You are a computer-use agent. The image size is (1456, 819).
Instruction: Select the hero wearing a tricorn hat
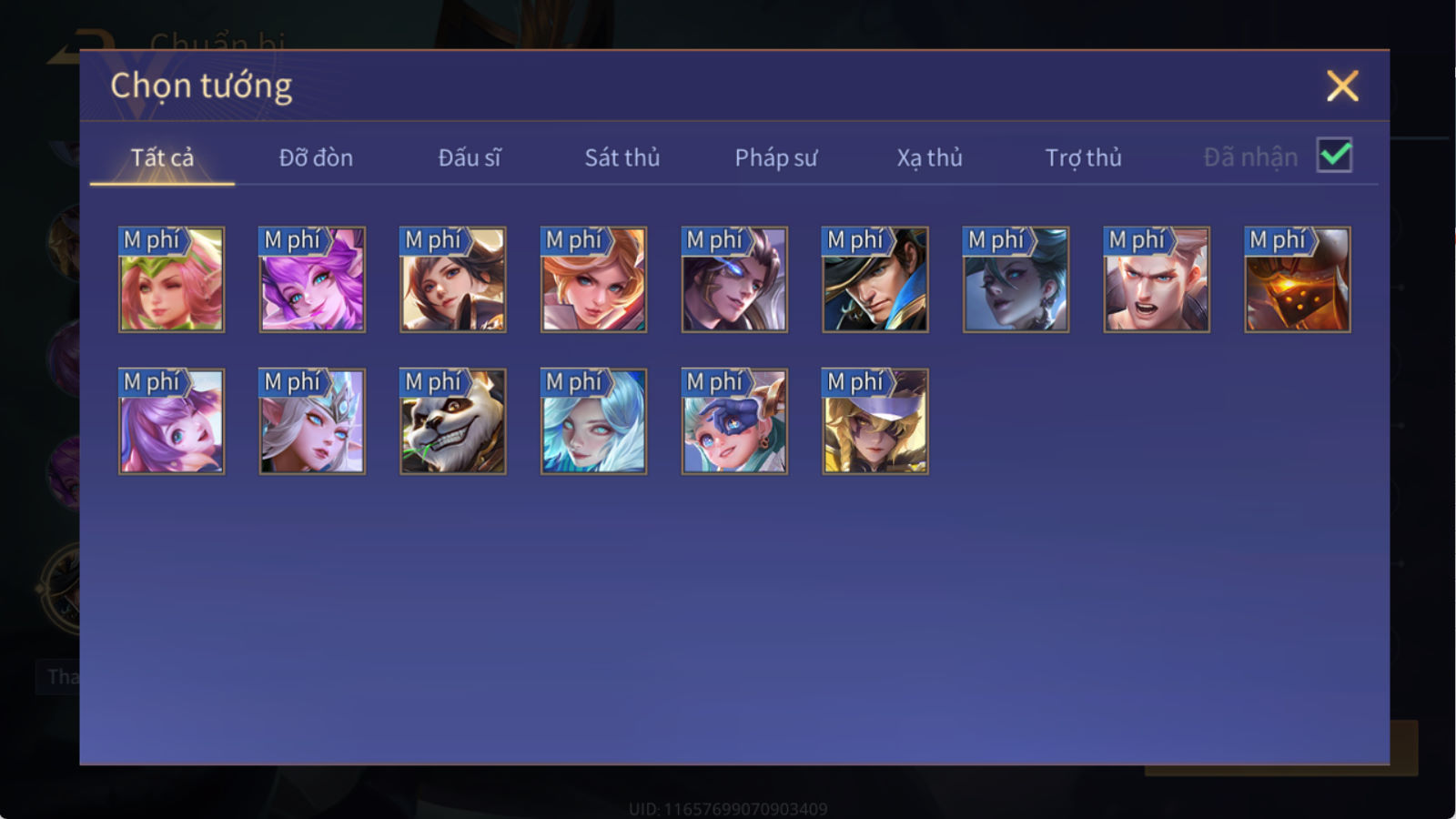click(875, 279)
